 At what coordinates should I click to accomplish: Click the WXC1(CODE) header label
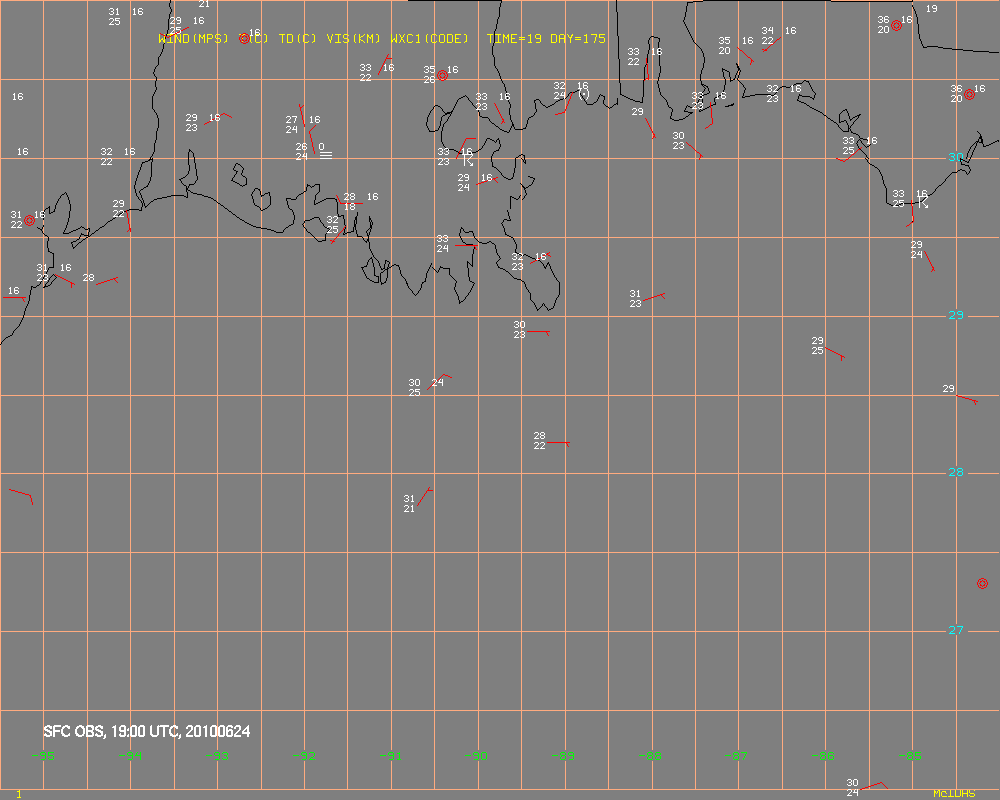pos(430,38)
